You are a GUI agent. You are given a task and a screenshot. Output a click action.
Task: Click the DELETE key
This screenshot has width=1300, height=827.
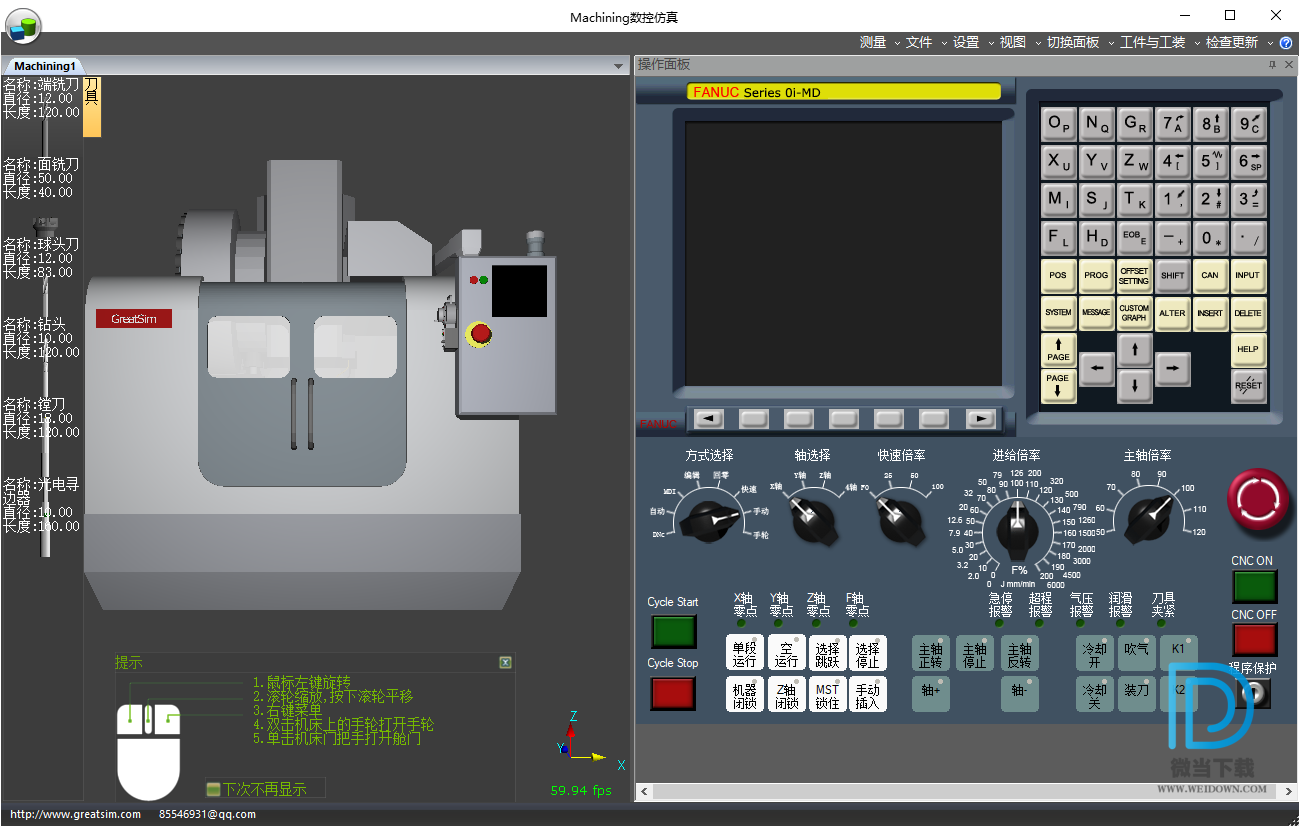tap(1248, 313)
